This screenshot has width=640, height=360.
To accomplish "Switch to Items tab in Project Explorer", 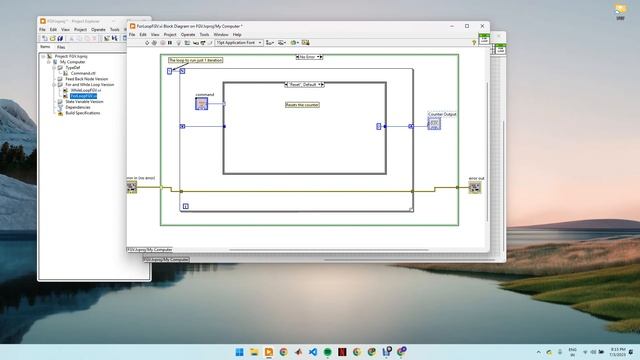I will tap(45, 47).
